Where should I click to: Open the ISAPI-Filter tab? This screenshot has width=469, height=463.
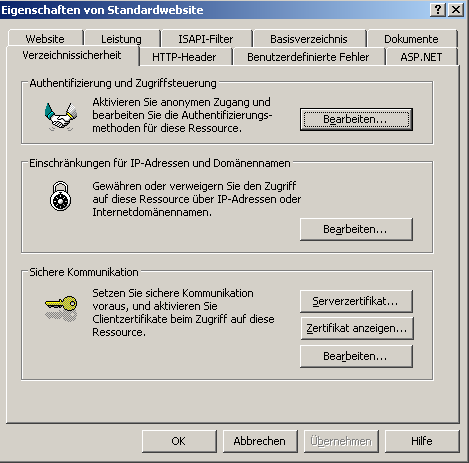pos(206,39)
